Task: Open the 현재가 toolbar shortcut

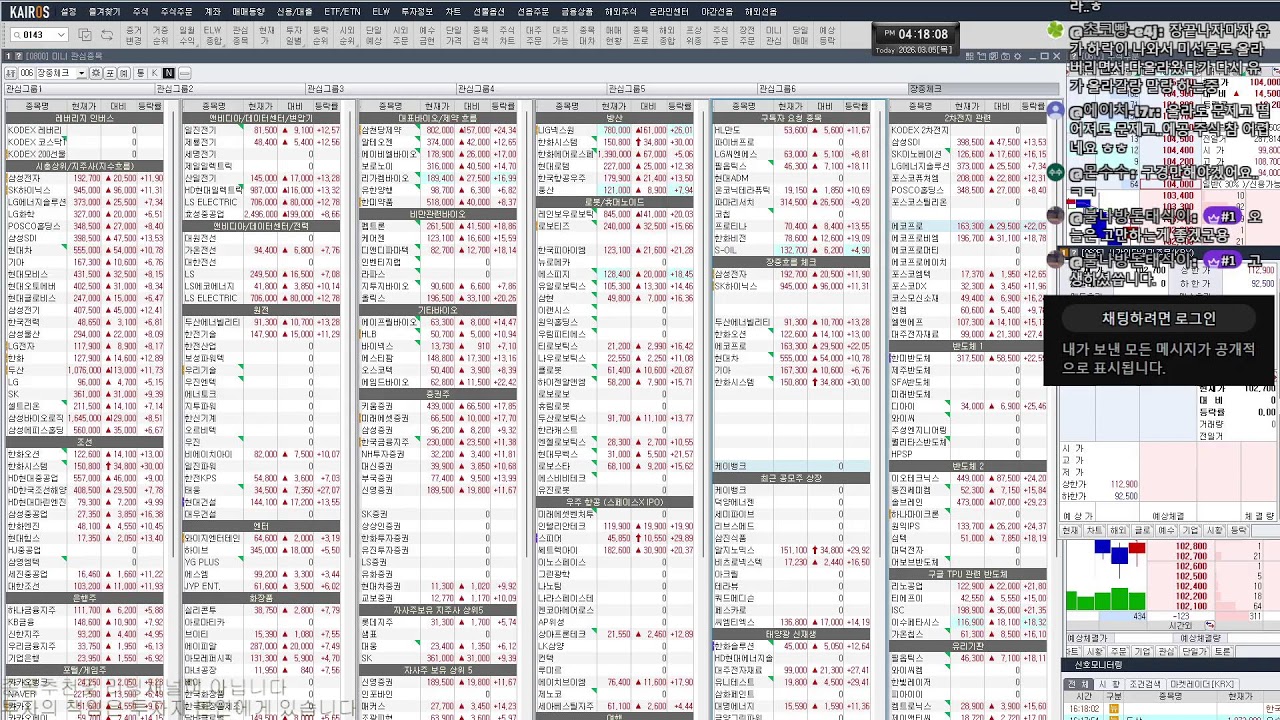Action: tap(266, 36)
